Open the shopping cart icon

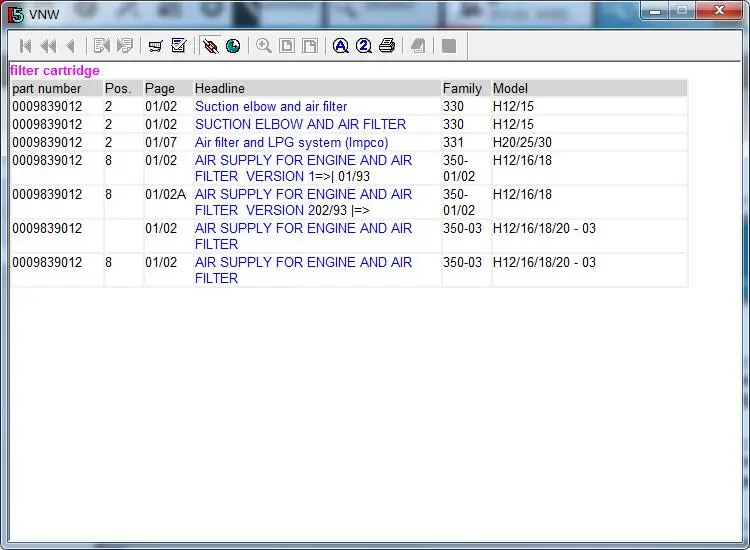click(x=155, y=46)
